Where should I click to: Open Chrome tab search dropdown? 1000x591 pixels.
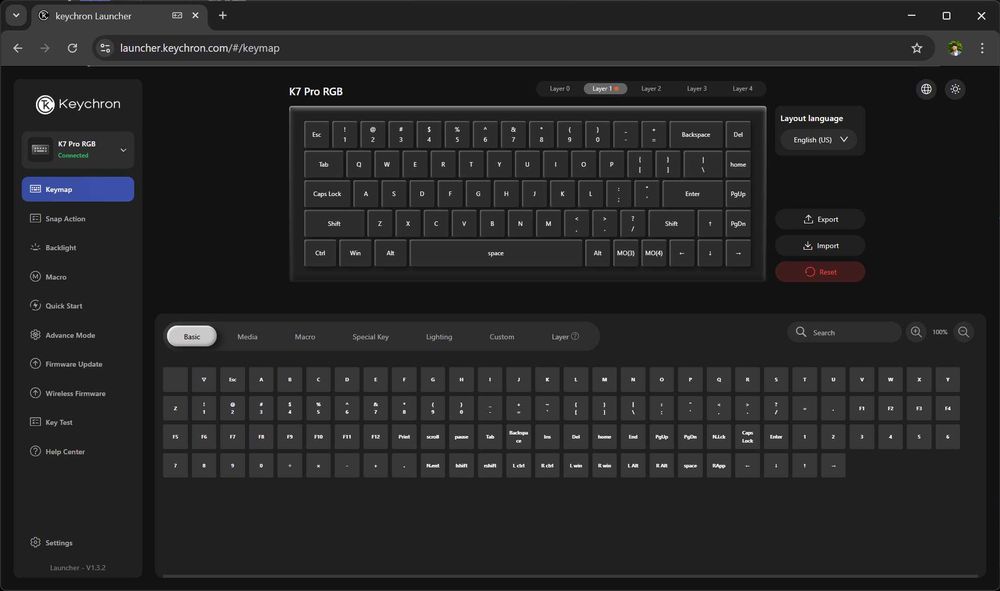pyautogui.click(x=16, y=15)
